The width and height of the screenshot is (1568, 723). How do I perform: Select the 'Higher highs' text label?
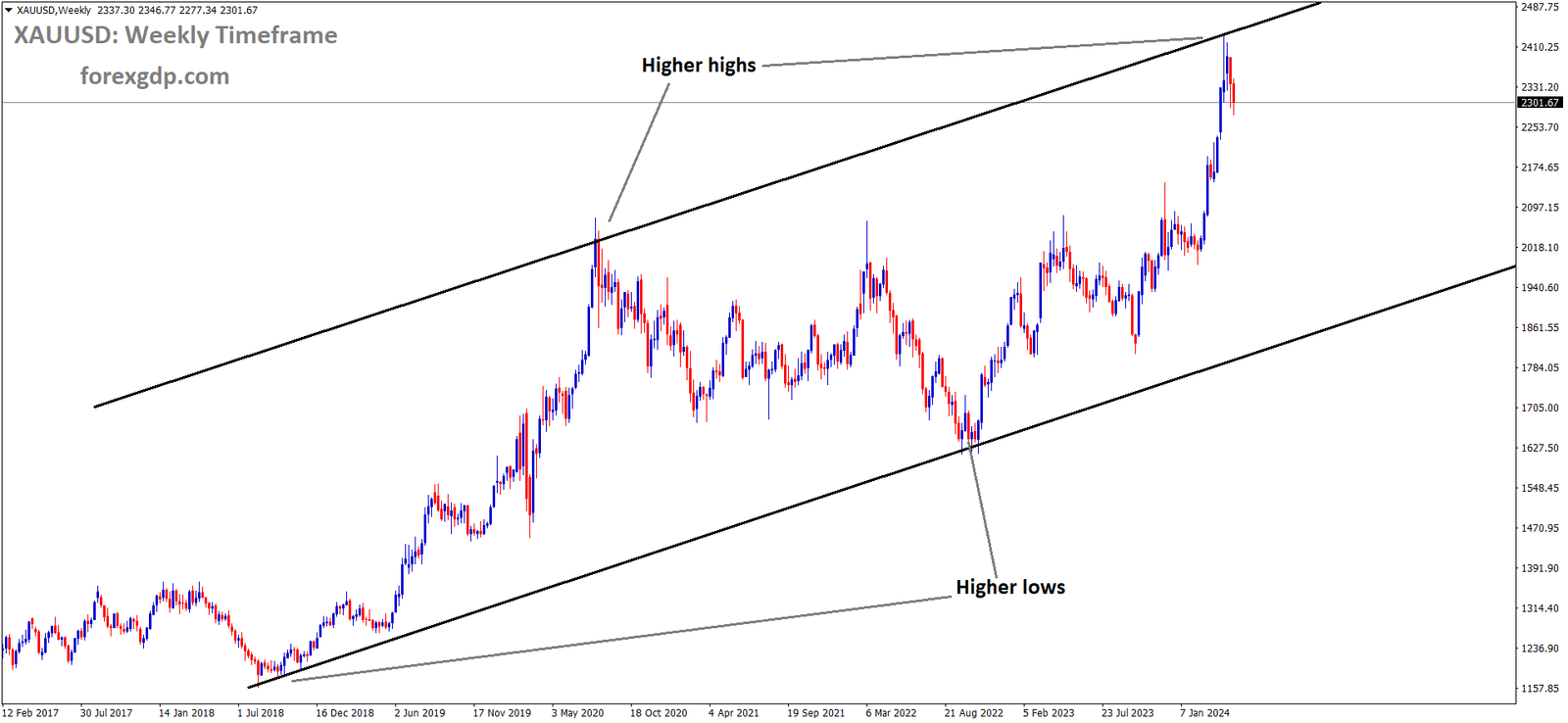click(x=699, y=65)
